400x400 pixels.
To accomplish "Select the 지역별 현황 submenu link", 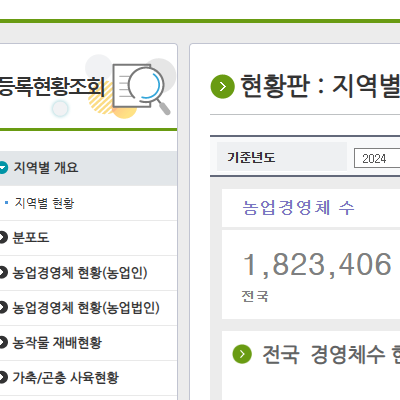I will [44, 203].
